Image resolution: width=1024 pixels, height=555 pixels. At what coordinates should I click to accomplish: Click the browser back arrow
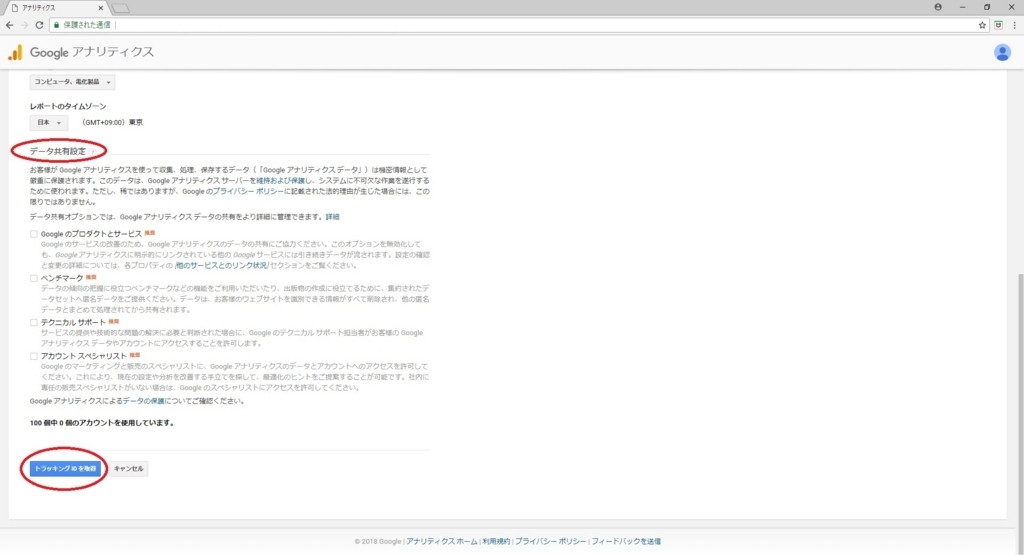[9, 25]
